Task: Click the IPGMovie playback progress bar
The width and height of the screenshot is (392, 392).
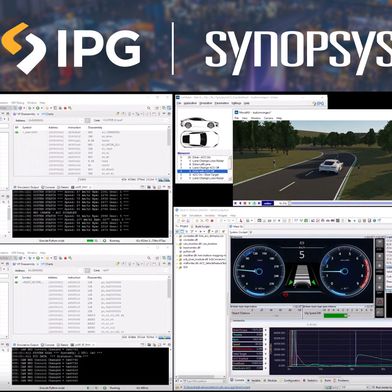Action: (340, 203)
